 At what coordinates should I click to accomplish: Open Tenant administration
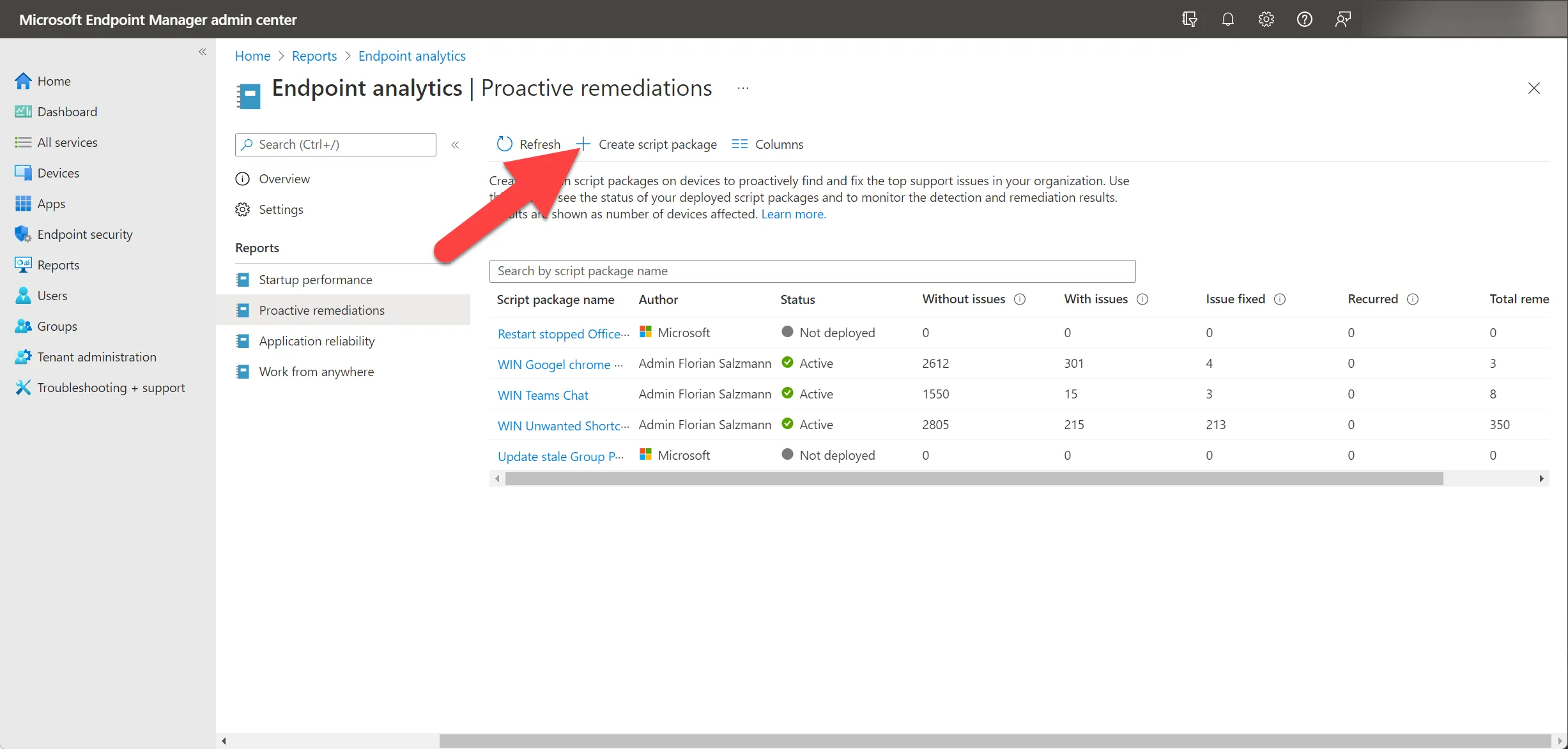click(x=96, y=357)
